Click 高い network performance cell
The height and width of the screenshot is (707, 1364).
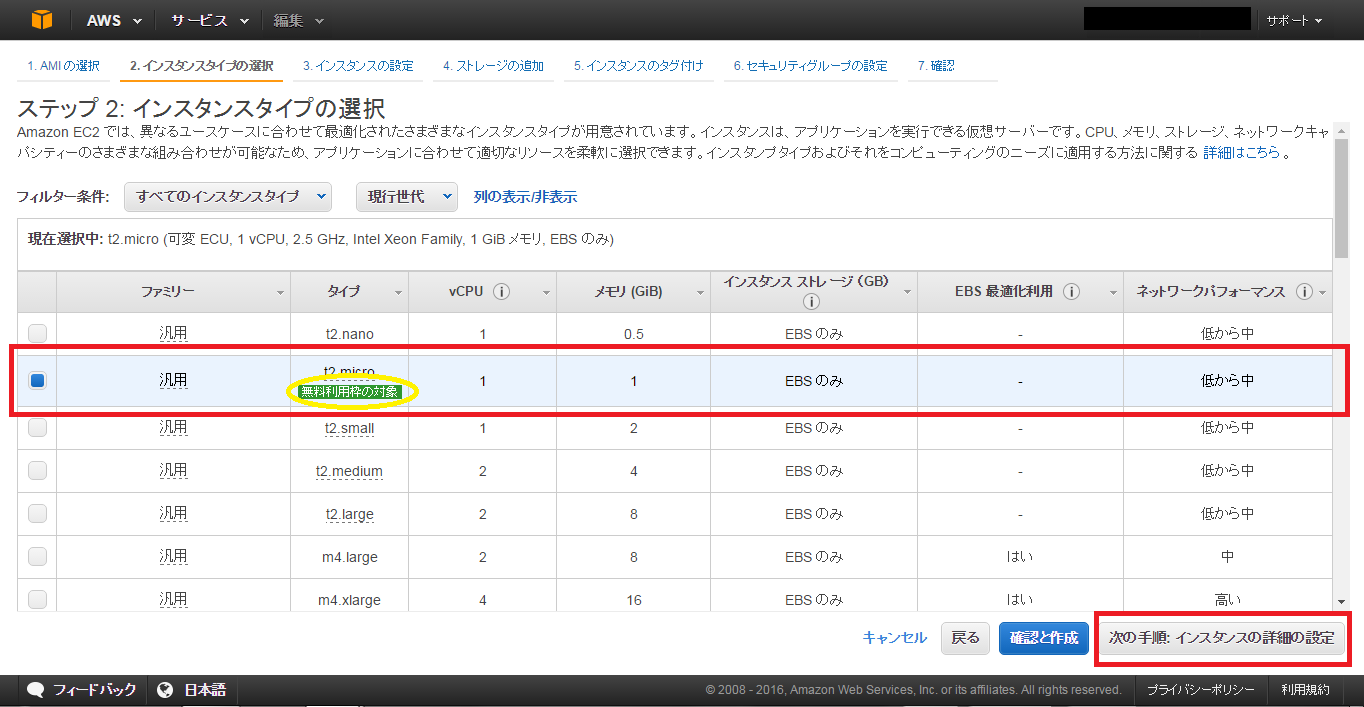(1228, 600)
